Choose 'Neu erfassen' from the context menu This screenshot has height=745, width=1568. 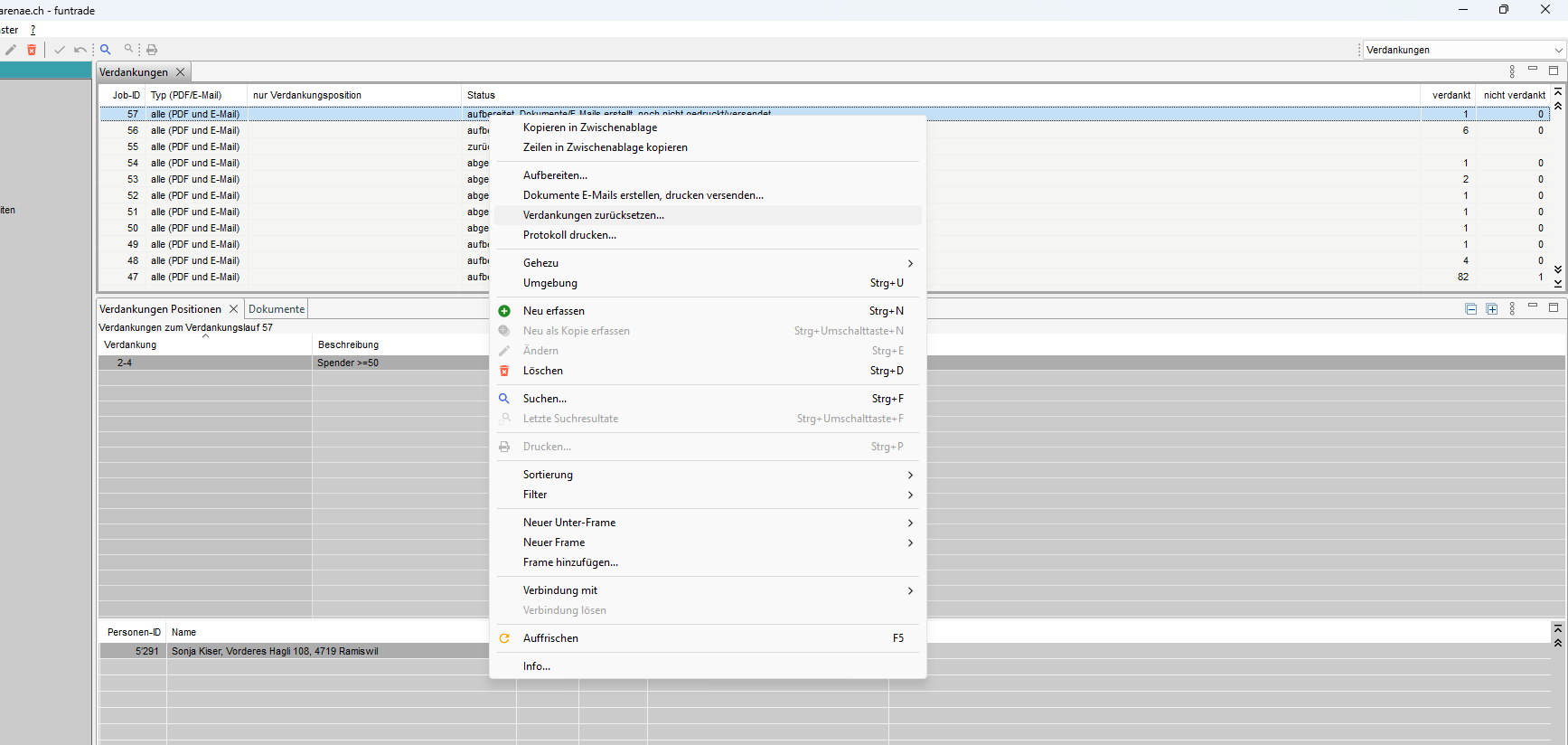[x=554, y=311]
